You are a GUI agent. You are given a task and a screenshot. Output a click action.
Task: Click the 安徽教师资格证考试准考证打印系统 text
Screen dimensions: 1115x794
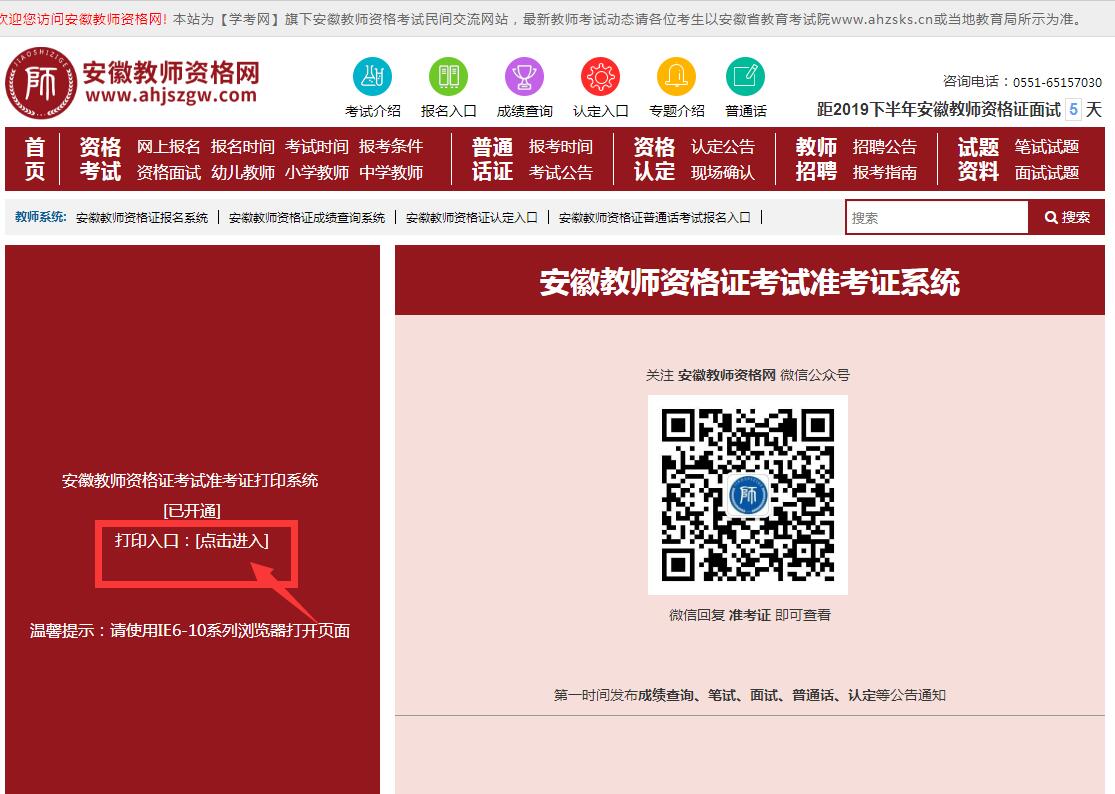click(x=190, y=481)
